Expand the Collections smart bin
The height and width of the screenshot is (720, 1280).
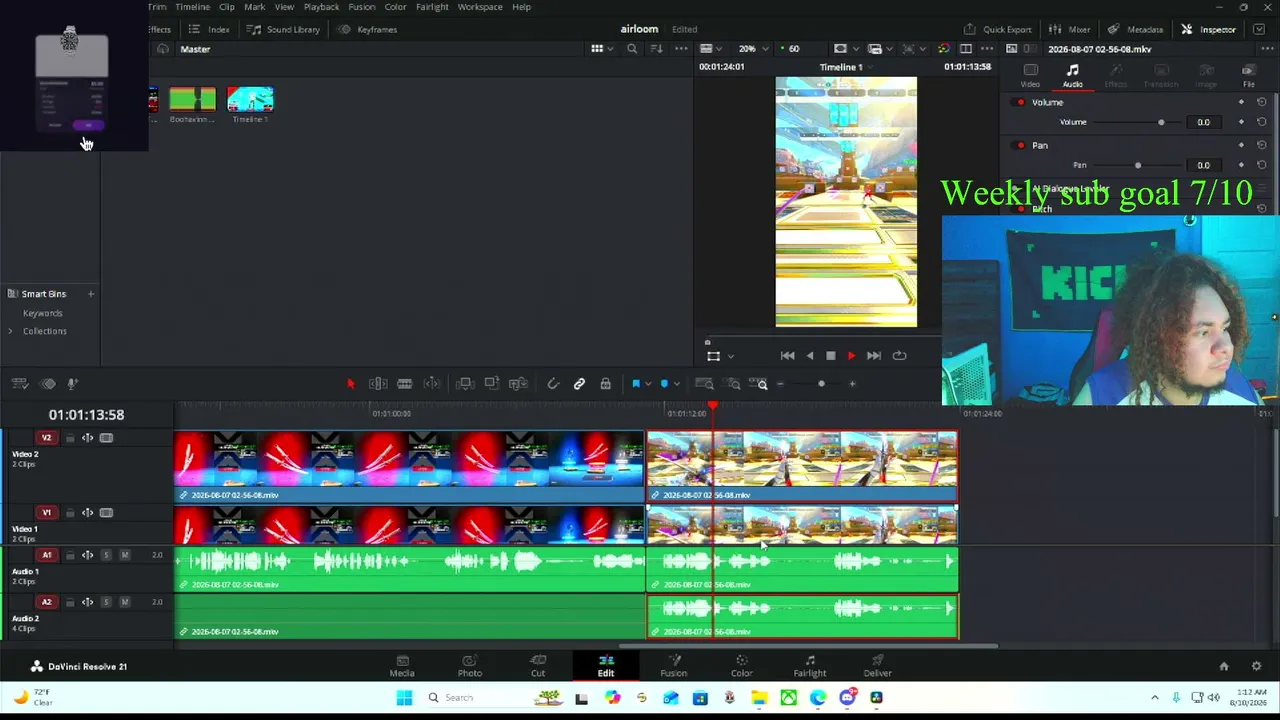pos(11,331)
